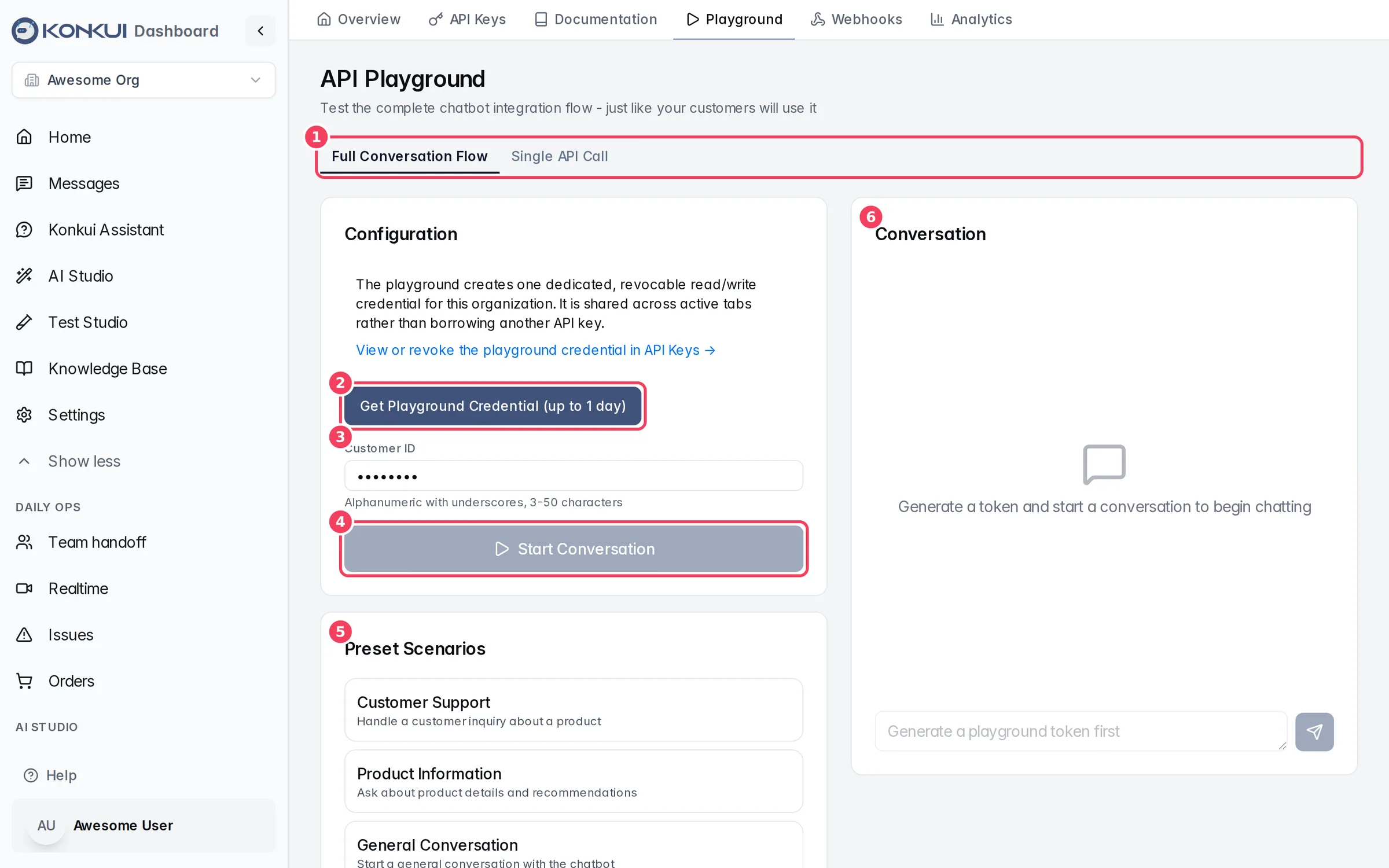Viewport: 1389px width, 868px height.
Task: Open the Overview tab
Action: 359,19
